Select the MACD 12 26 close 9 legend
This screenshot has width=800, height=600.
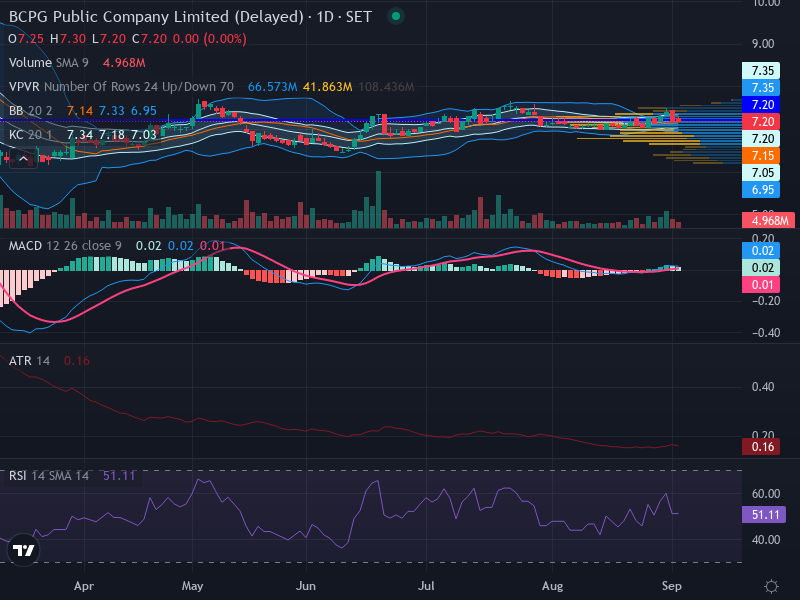(x=65, y=246)
